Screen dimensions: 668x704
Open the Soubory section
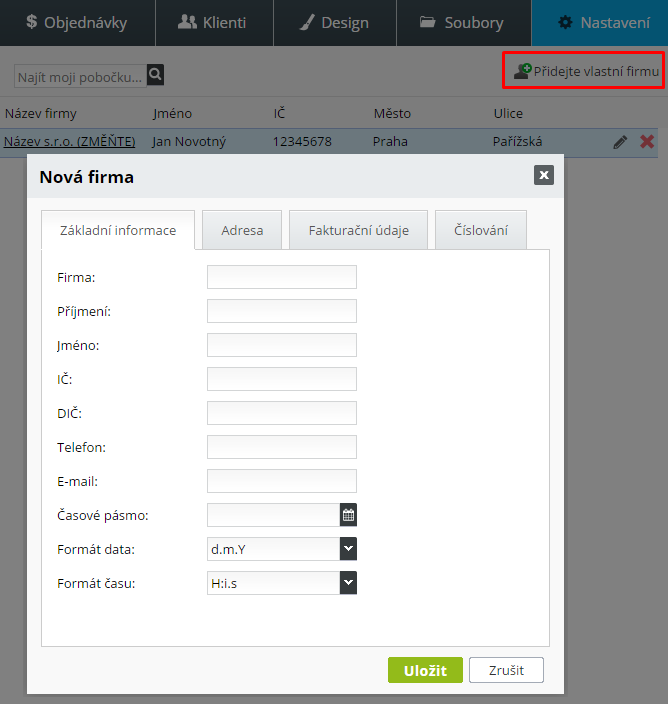coord(461,22)
